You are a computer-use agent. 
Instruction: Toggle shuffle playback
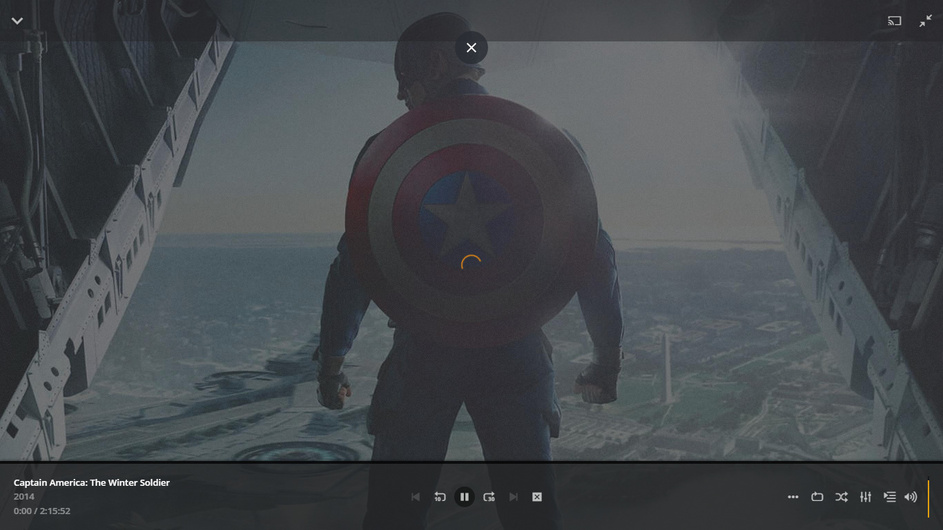tap(841, 497)
